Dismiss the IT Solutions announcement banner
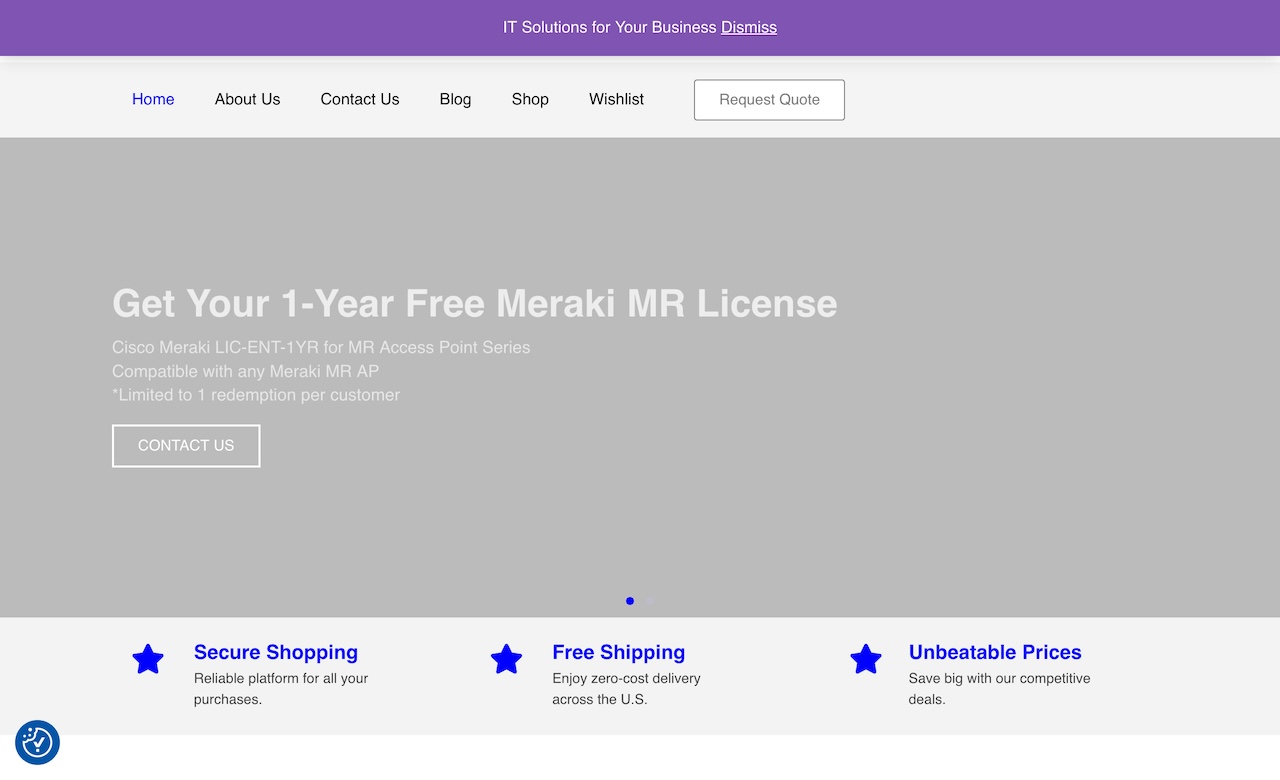Image resolution: width=1280 pixels, height=780 pixels. (x=748, y=27)
